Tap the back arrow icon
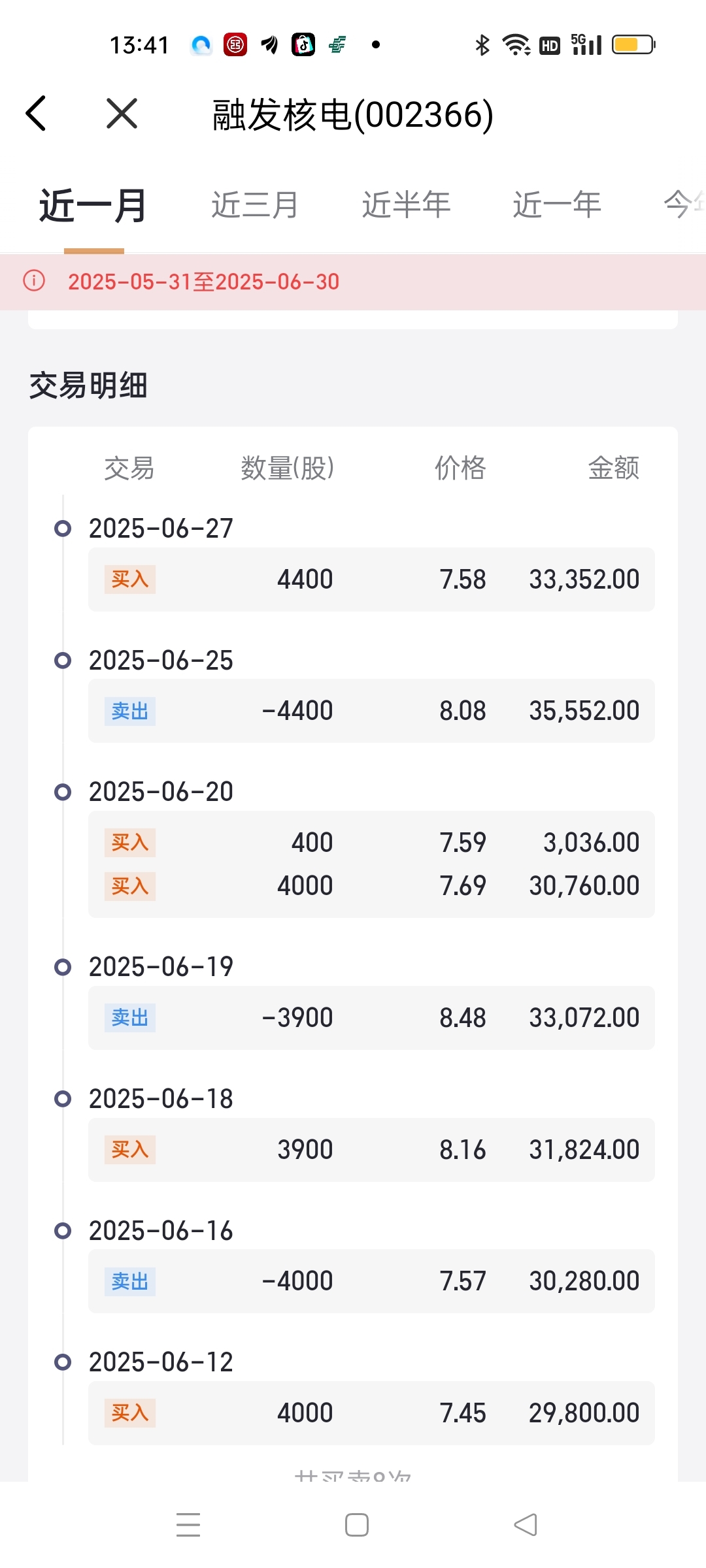The image size is (706, 1568). pyautogui.click(x=37, y=114)
